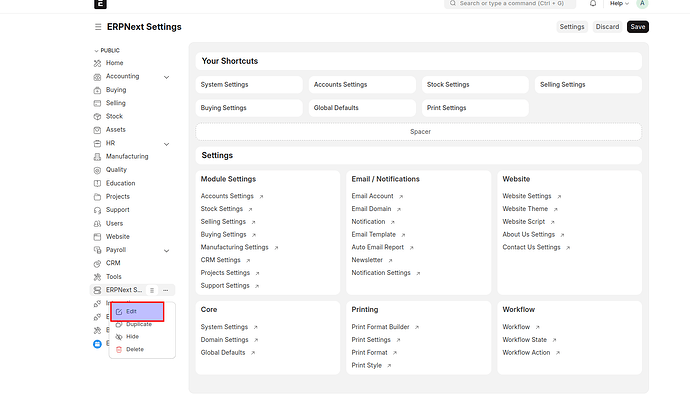The height and width of the screenshot is (401, 690).
Task: Expand the Accounting sidebar chevron
Action: tap(166, 77)
